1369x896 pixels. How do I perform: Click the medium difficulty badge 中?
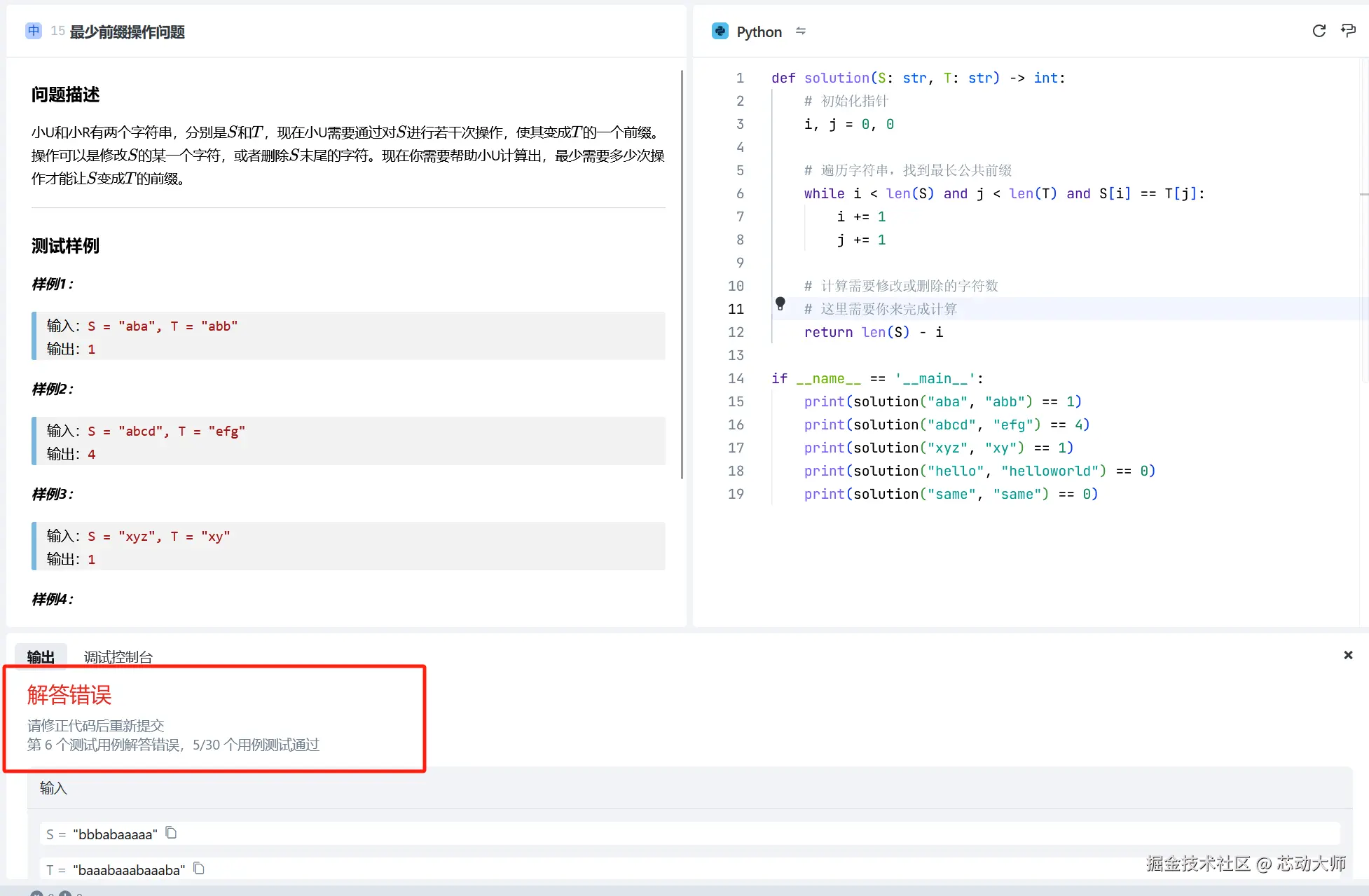point(34,31)
